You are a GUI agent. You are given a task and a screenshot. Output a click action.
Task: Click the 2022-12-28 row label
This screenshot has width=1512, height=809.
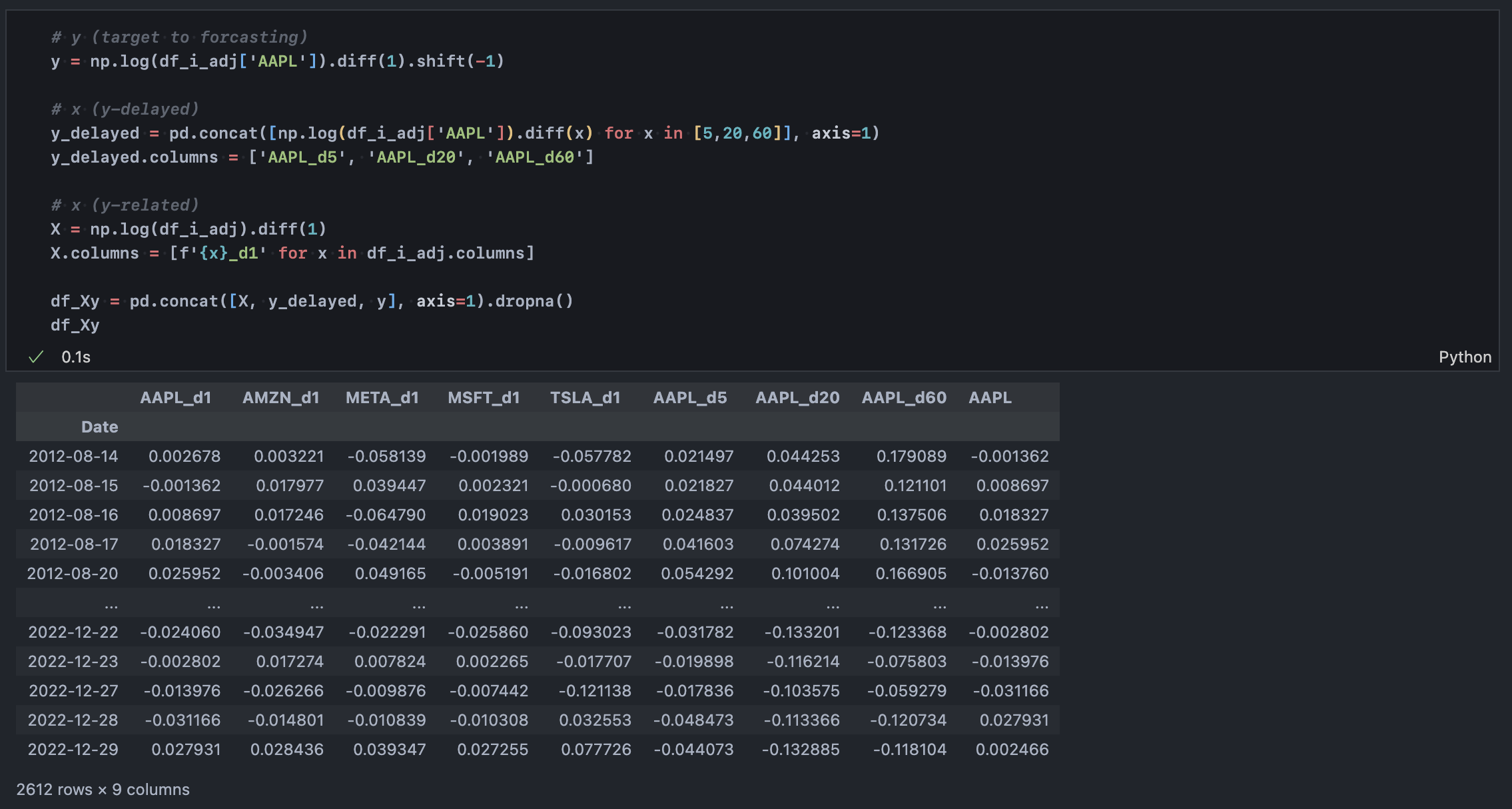(73, 720)
